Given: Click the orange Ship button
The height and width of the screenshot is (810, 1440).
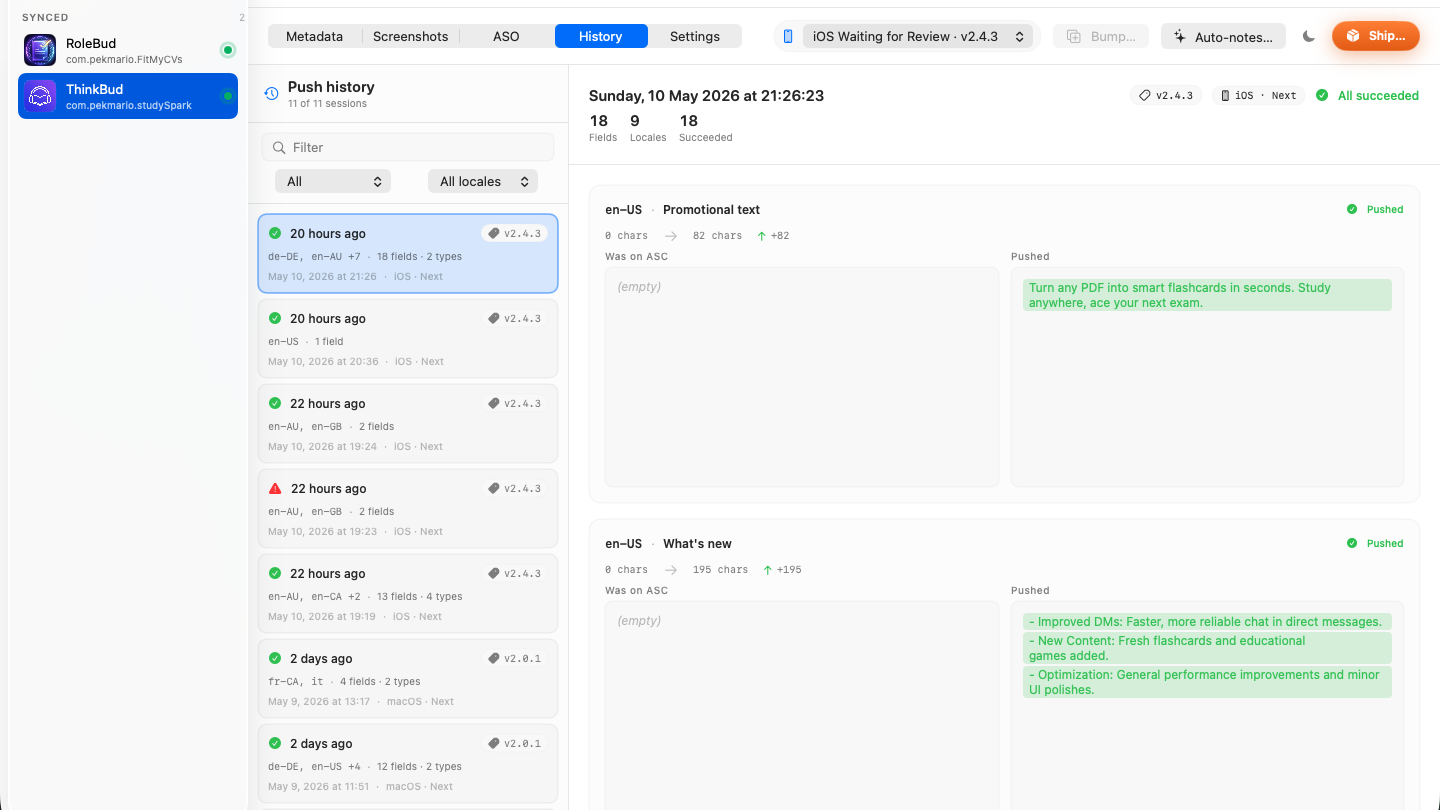Looking at the screenshot, I should tap(1376, 36).
